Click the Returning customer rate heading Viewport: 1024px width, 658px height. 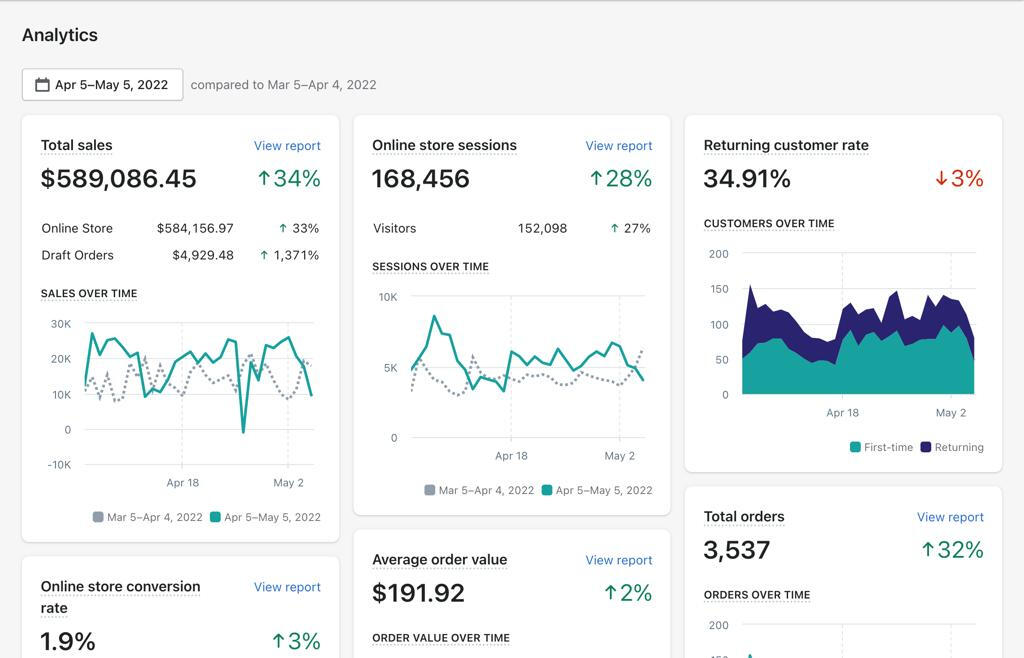click(x=786, y=146)
